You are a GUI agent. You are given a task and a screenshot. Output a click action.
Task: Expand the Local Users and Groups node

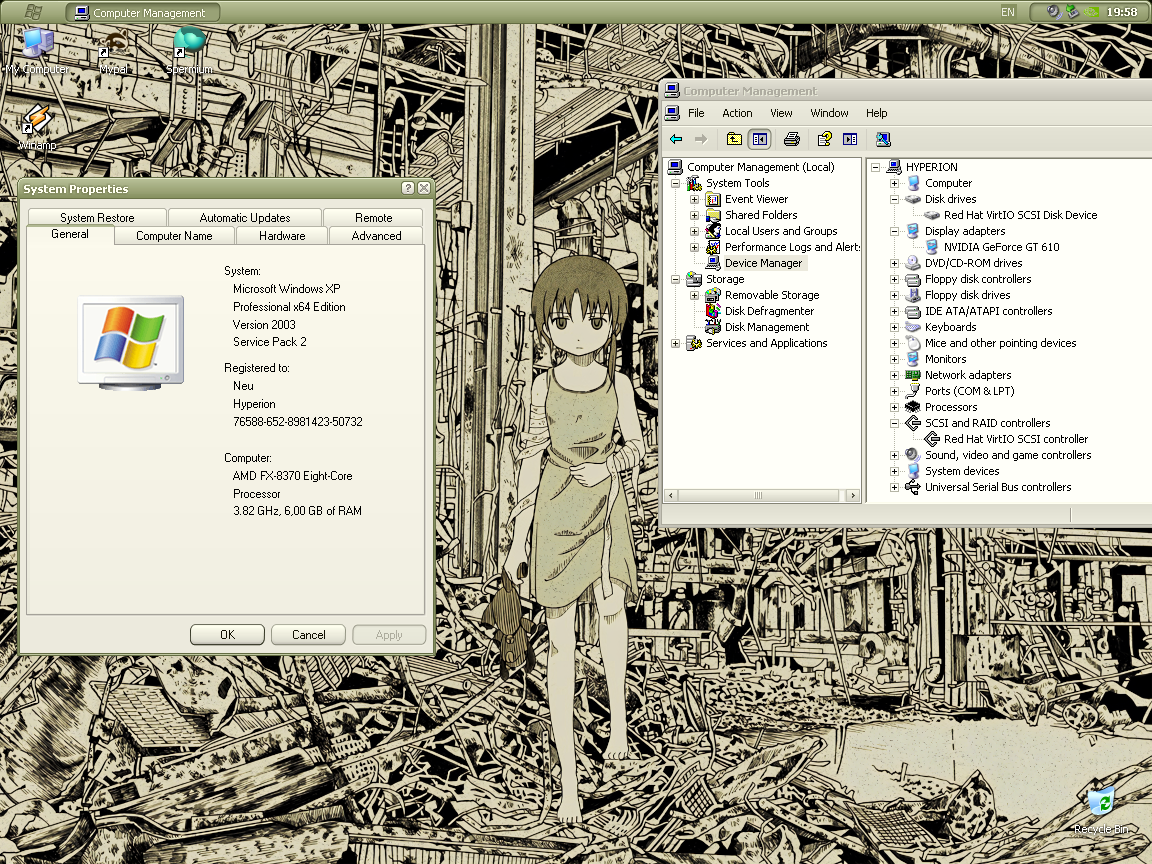(x=694, y=231)
